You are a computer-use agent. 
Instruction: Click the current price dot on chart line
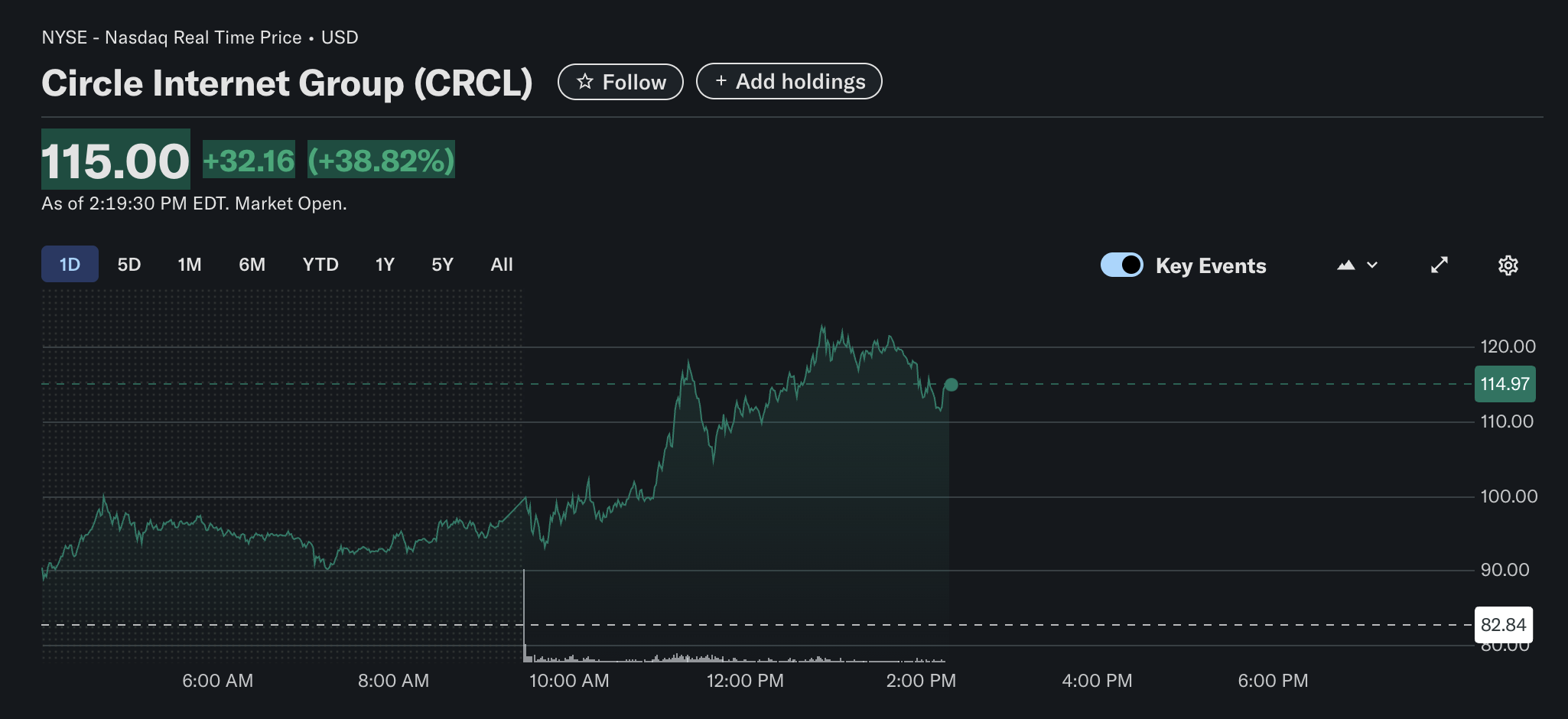point(951,385)
